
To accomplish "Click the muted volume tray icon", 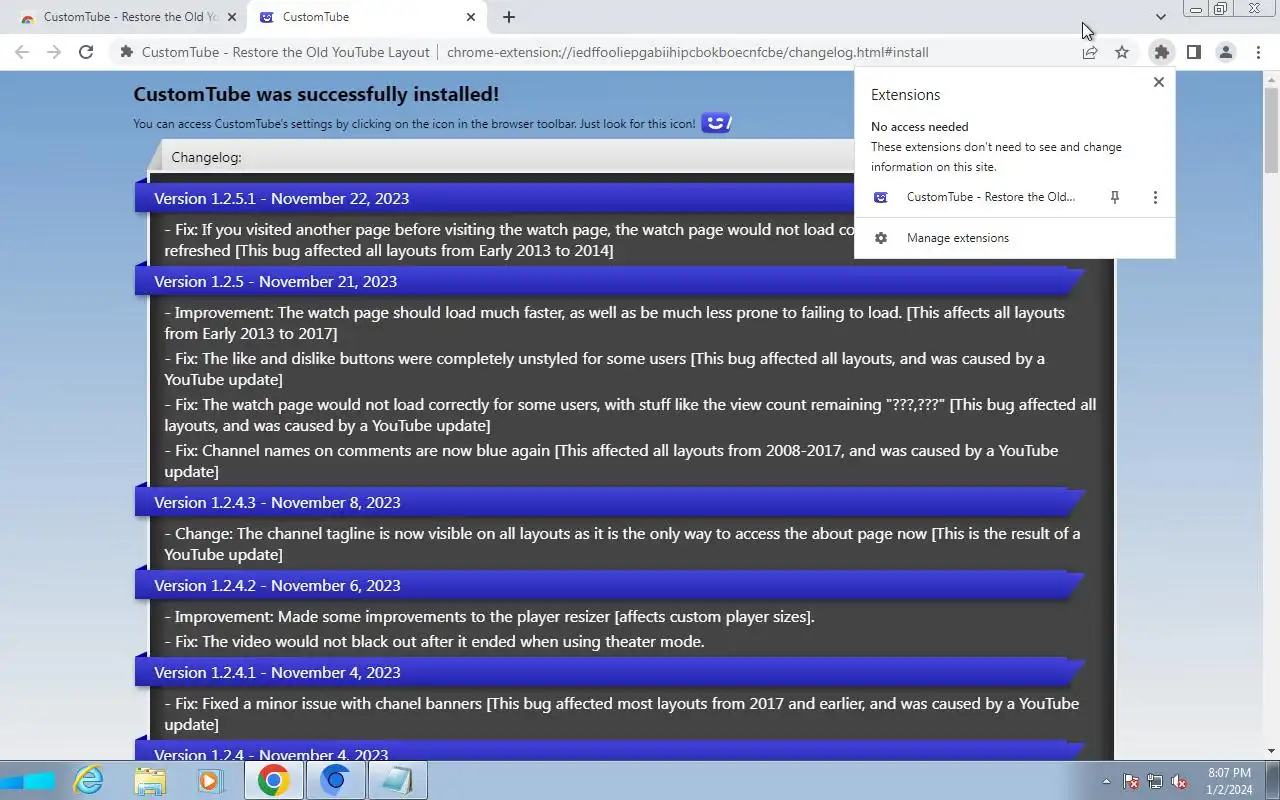I will point(1179,781).
